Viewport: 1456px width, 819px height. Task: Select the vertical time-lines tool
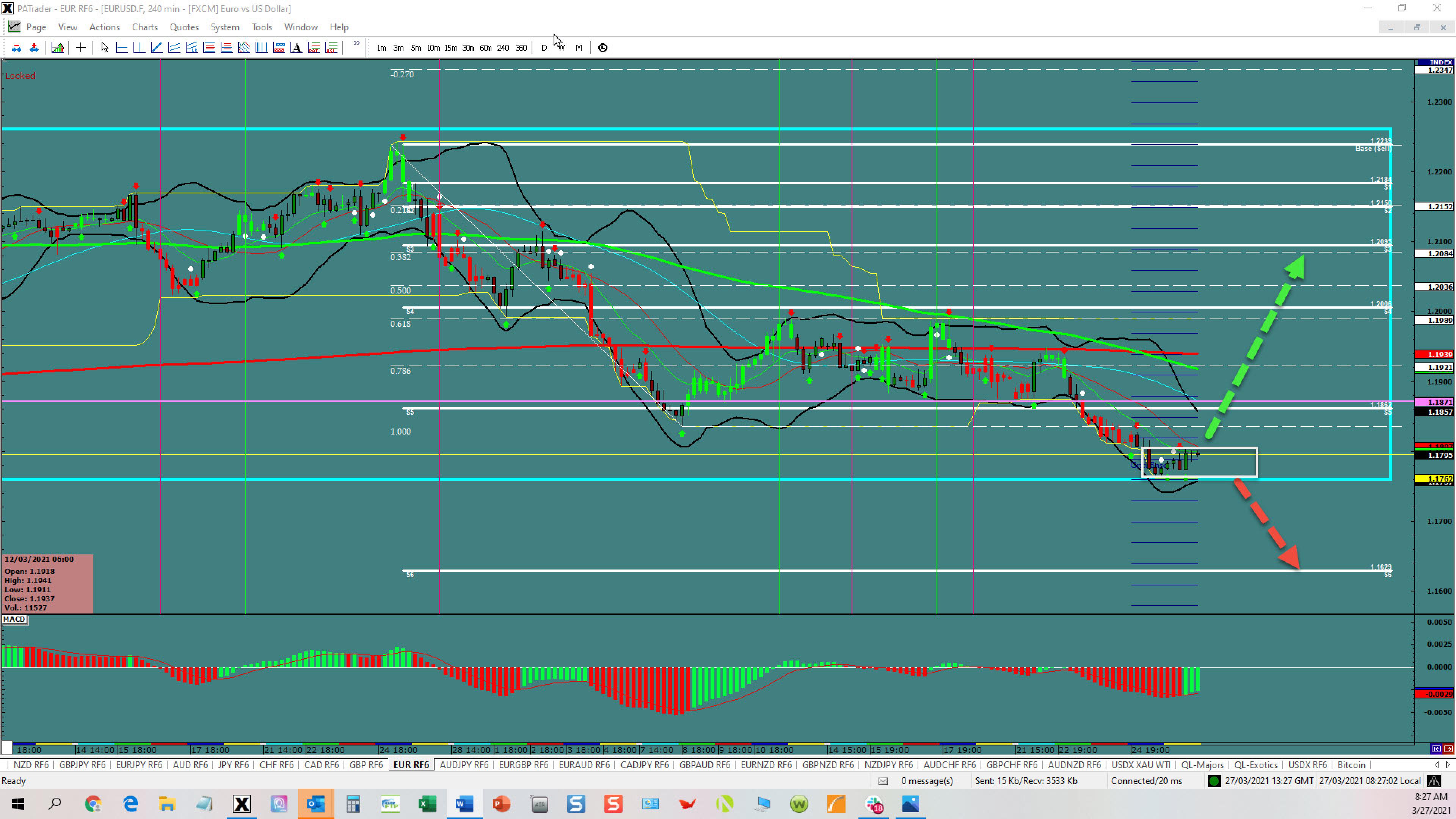261,48
